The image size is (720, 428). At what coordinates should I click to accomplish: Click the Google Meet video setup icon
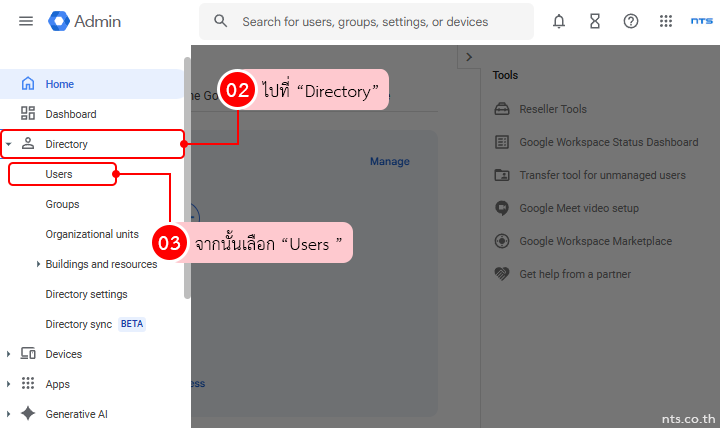pyautogui.click(x=502, y=208)
